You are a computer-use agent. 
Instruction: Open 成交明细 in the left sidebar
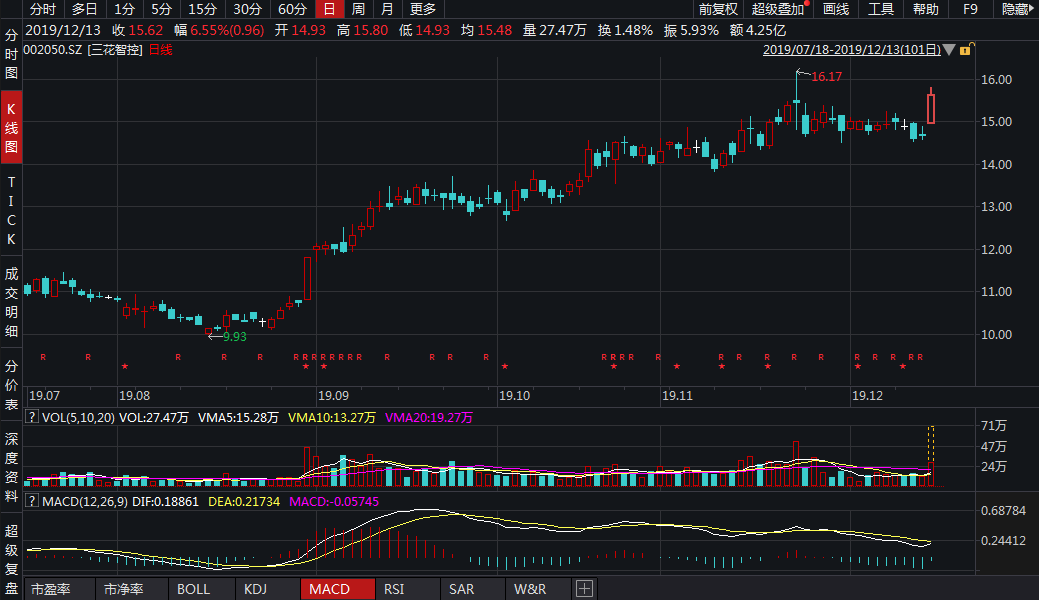pos(11,302)
